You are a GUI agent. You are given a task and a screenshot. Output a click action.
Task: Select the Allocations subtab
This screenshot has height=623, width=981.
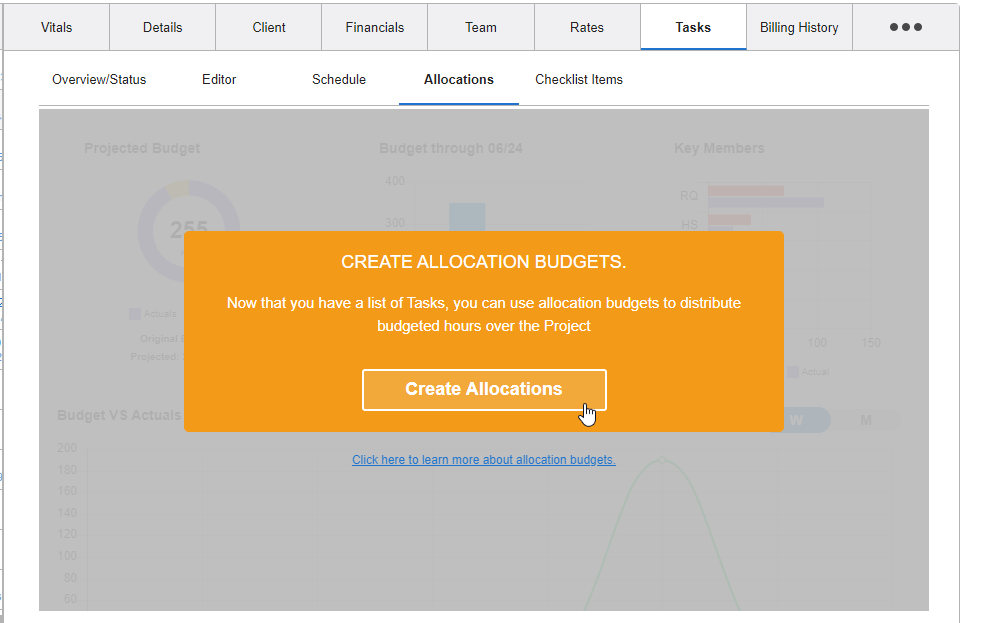(x=459, y=79)
